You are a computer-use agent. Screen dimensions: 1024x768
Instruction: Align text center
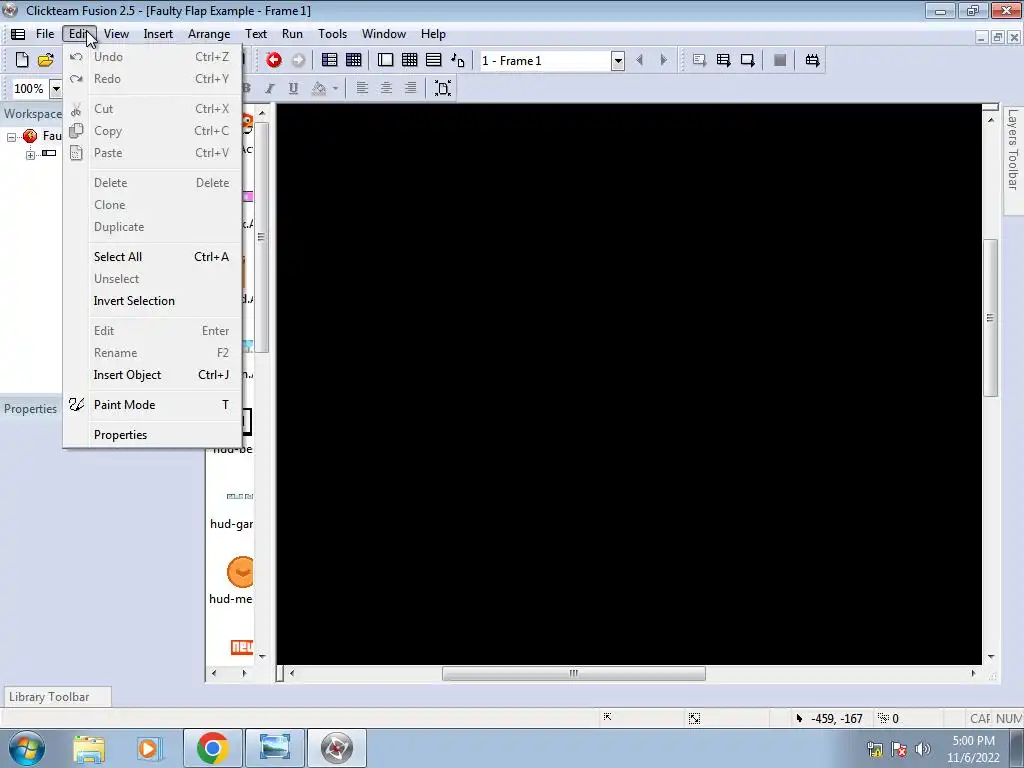386,88
